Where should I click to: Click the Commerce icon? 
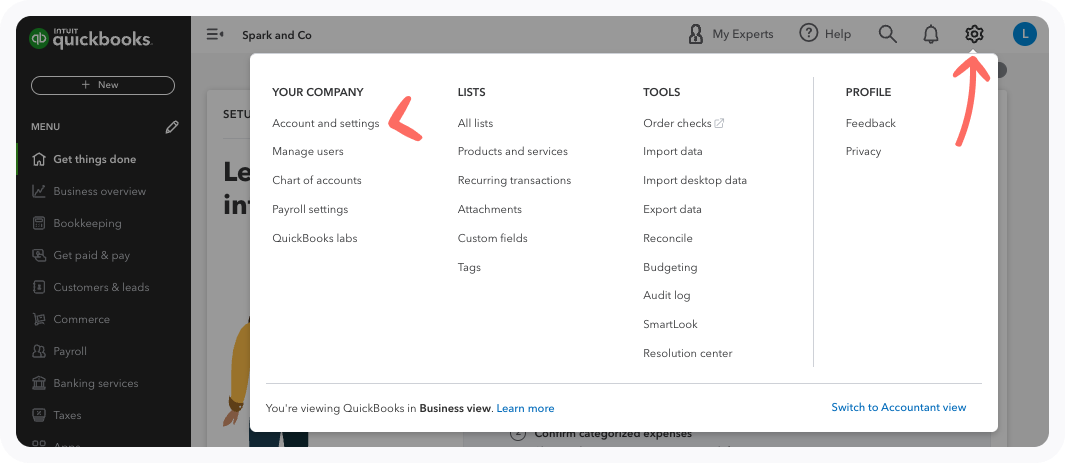(x=39, y=319)
